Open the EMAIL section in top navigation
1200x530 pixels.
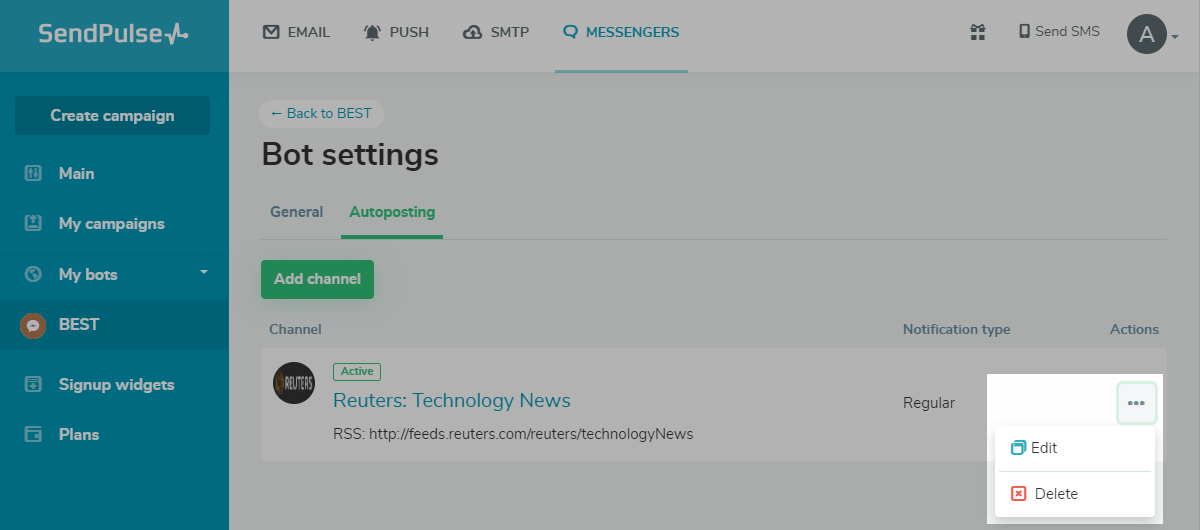(296, 32)
